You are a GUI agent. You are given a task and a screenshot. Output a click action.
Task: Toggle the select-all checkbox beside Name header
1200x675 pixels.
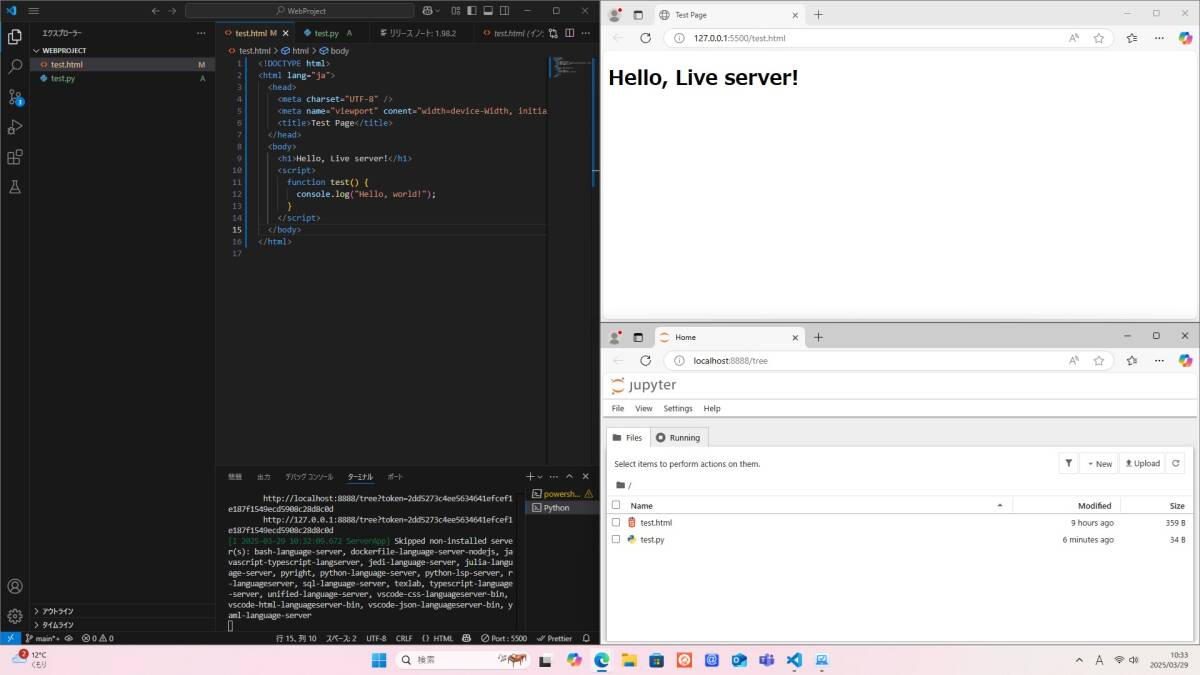616,505
